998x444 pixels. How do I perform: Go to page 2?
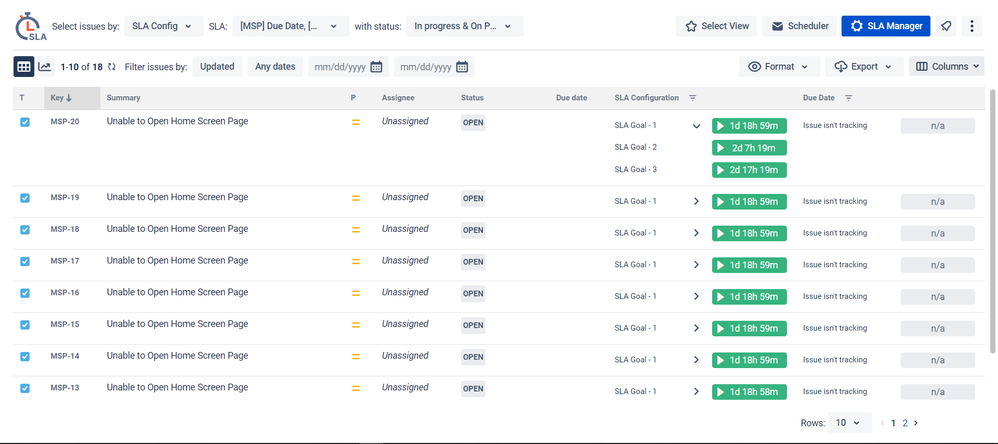click(x=905, y=422)
